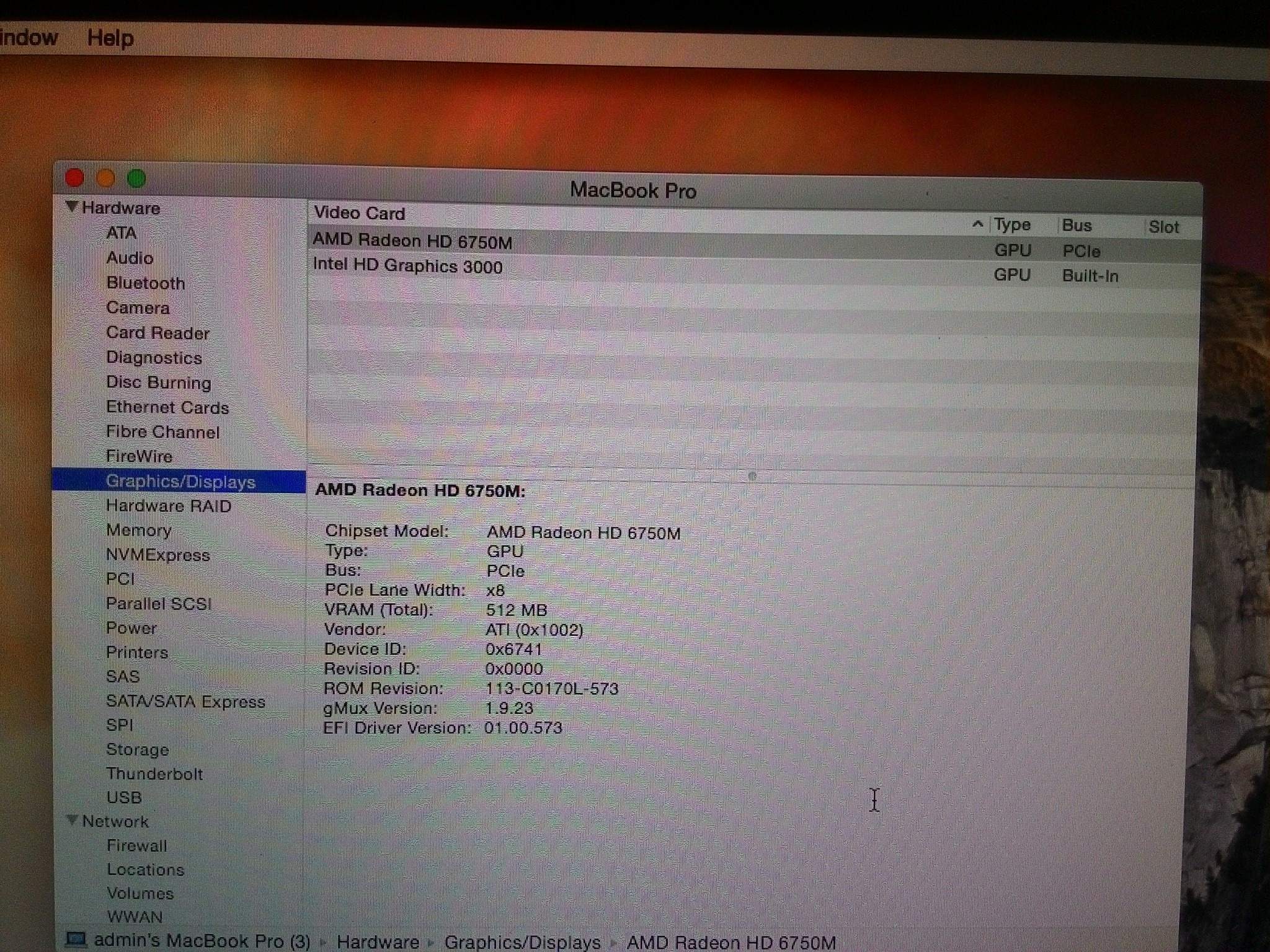Select Storage in the sidebar
1270x952 pixels.
coord(137,749)
